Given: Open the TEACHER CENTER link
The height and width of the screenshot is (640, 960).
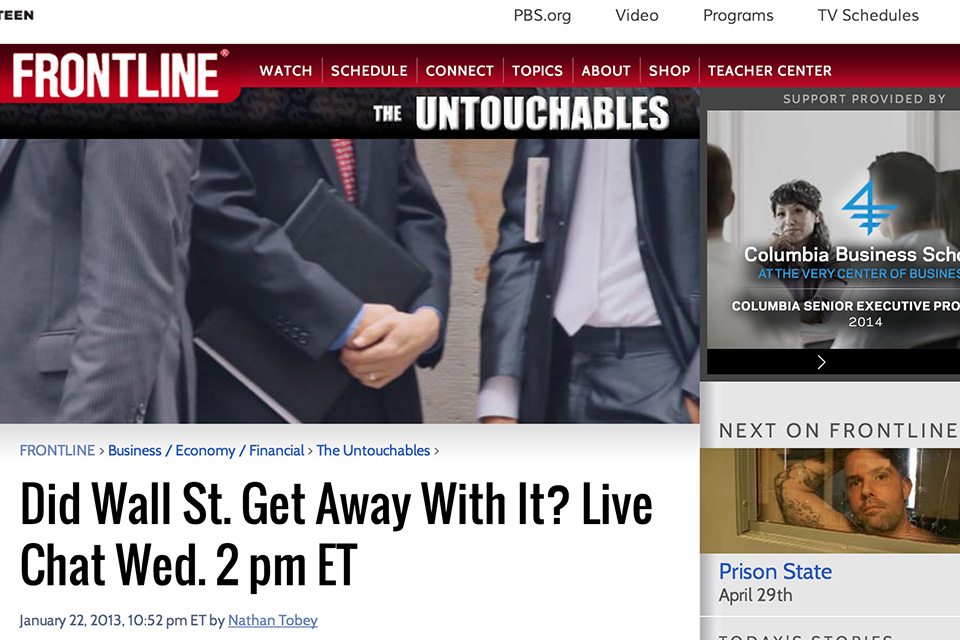Looking at the screenshot, I should [770, 71].
